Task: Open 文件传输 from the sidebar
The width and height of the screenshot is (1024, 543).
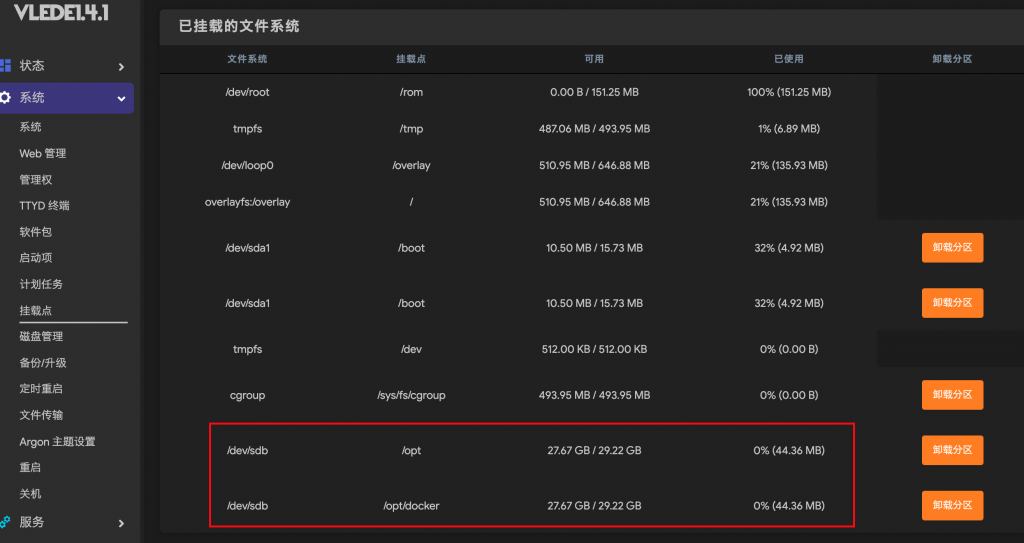Action: [x=41, y=415]
